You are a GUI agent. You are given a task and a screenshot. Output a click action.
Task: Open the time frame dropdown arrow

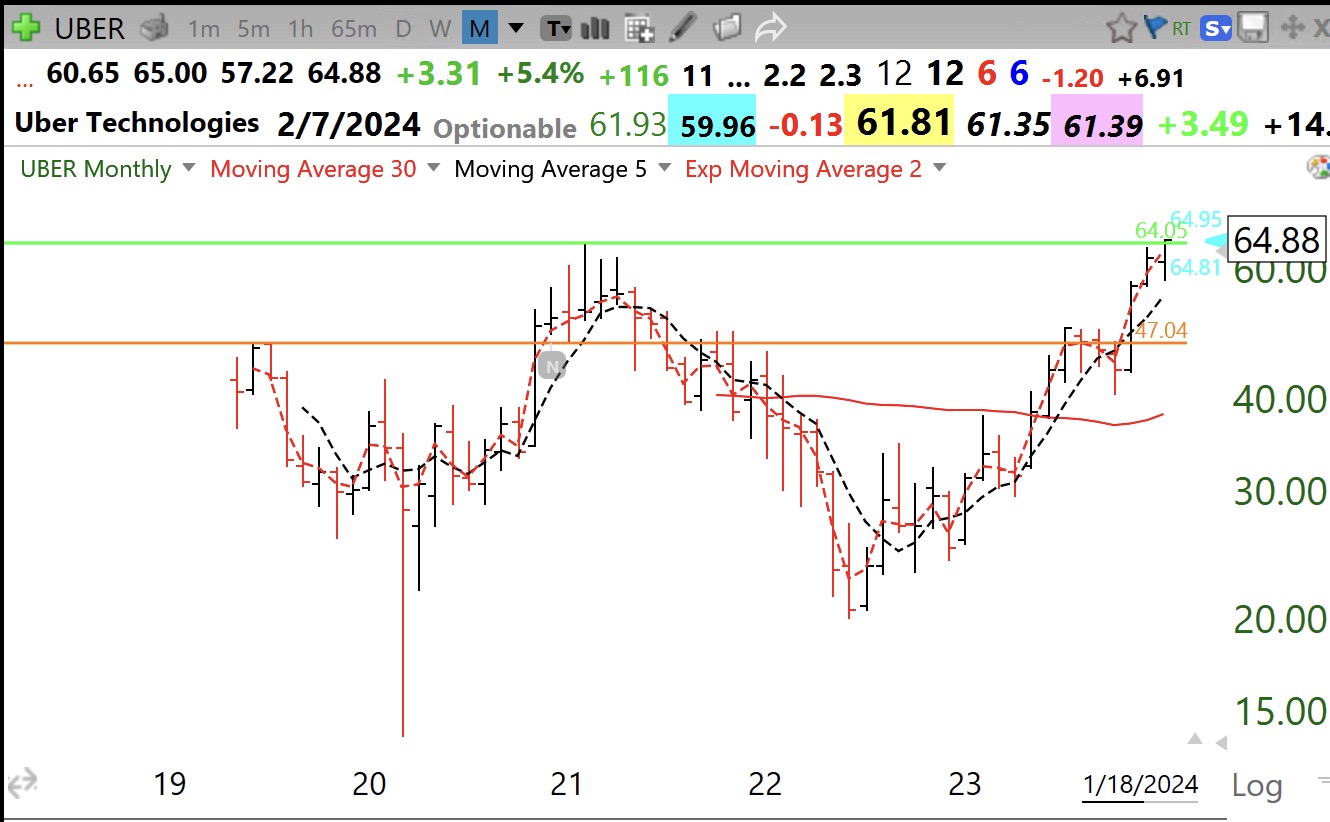click(516, 28)
